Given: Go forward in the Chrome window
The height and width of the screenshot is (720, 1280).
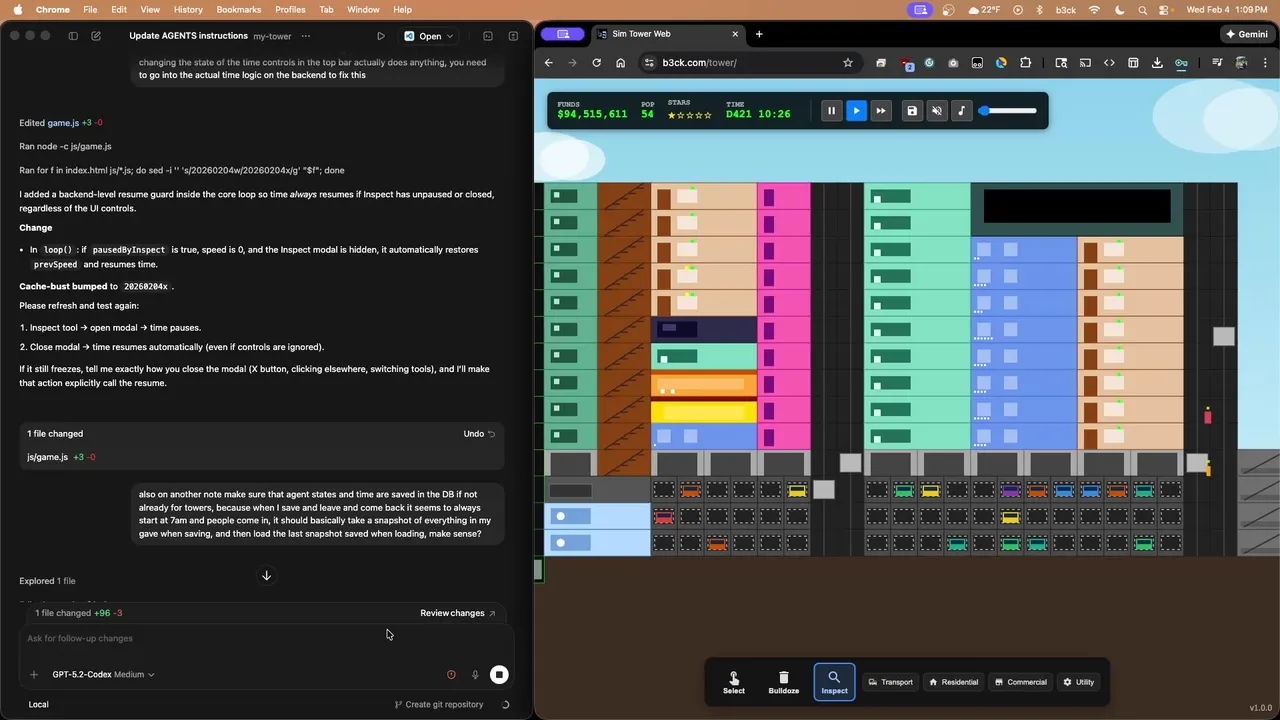Looking at the screenshot, I should (x=573, y=63).
